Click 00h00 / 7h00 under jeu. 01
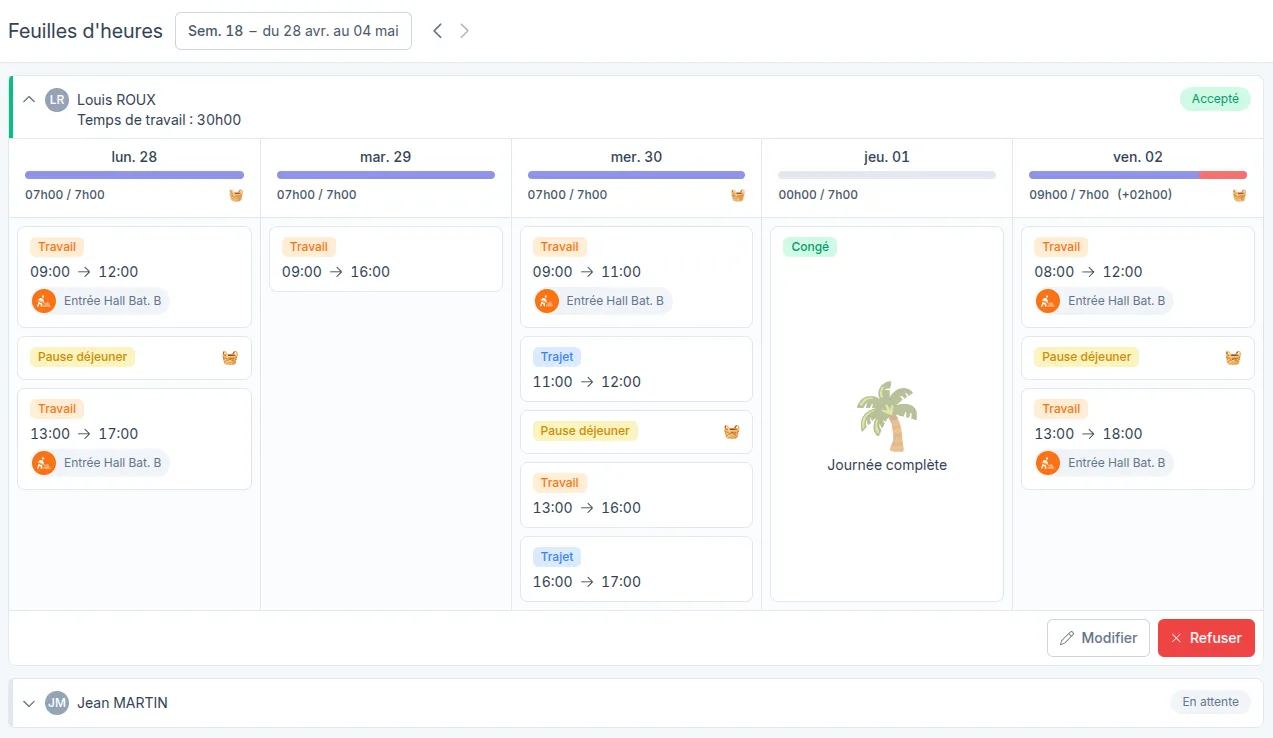The image size is (1273, 738). [818, 195]
